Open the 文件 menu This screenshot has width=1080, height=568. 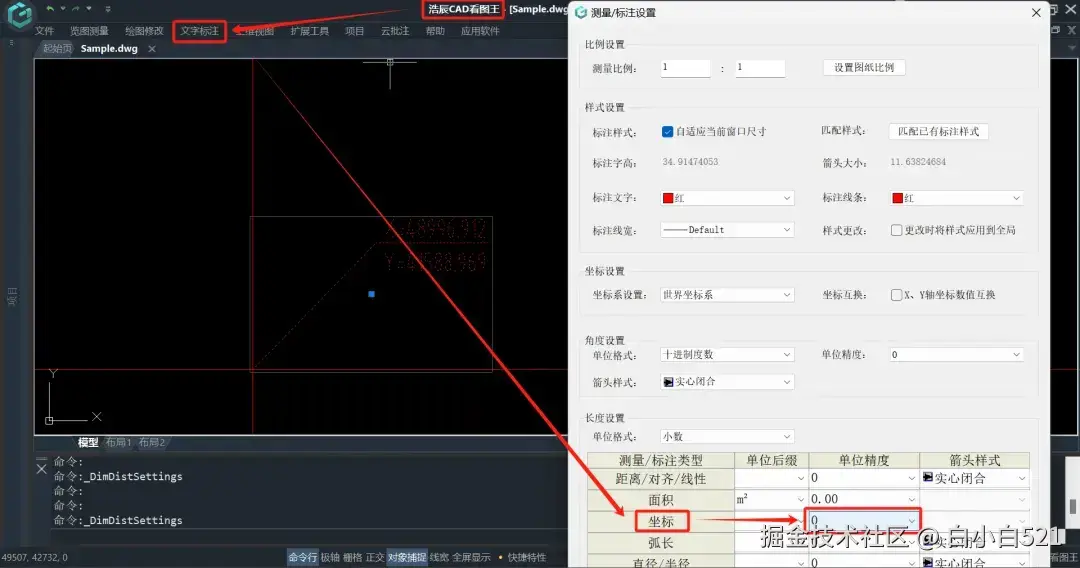pyautogui.click(x=44, y=31)
